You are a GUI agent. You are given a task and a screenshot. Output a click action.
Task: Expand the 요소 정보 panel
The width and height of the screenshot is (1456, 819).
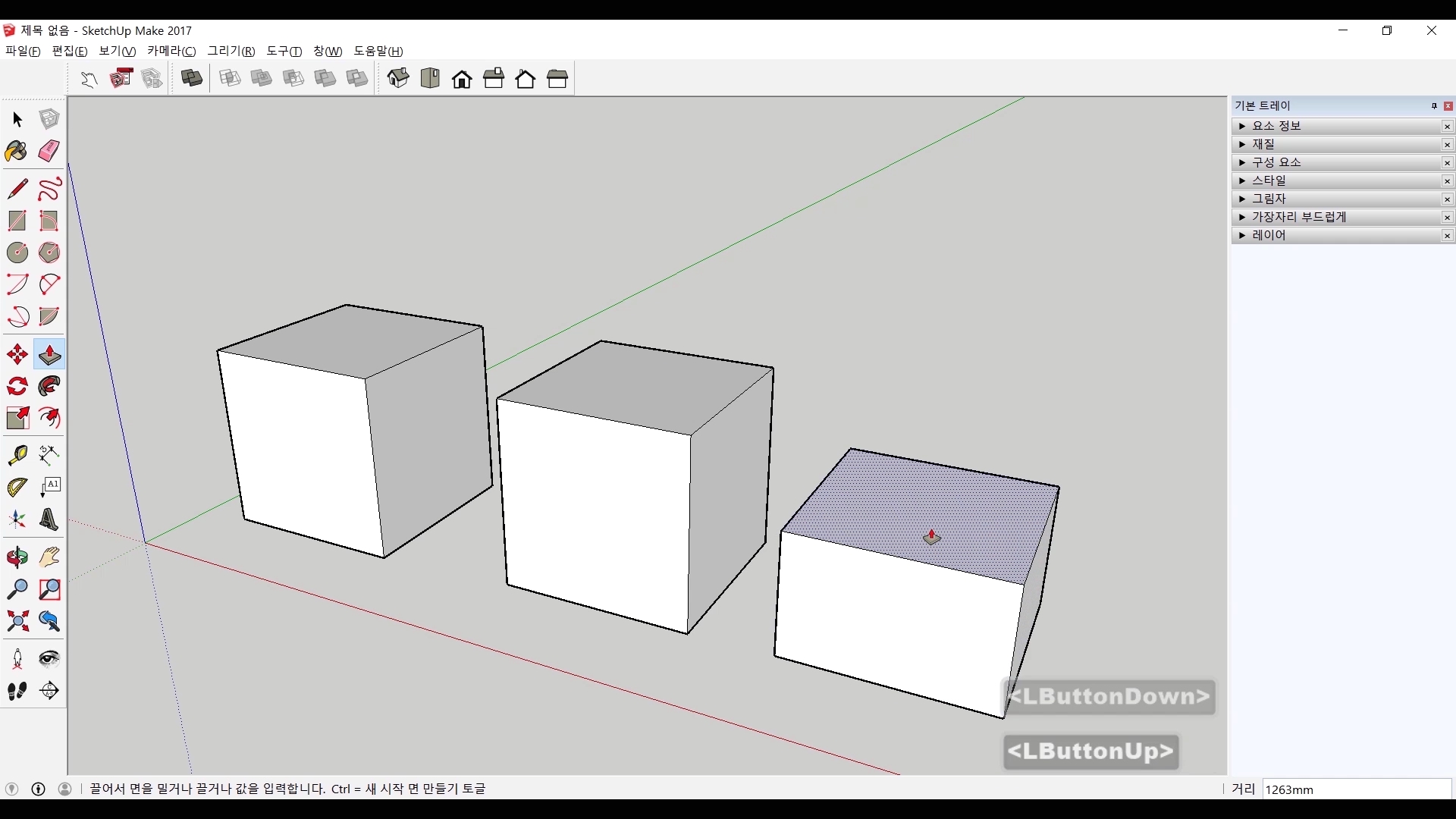[x=1276, y=126]
